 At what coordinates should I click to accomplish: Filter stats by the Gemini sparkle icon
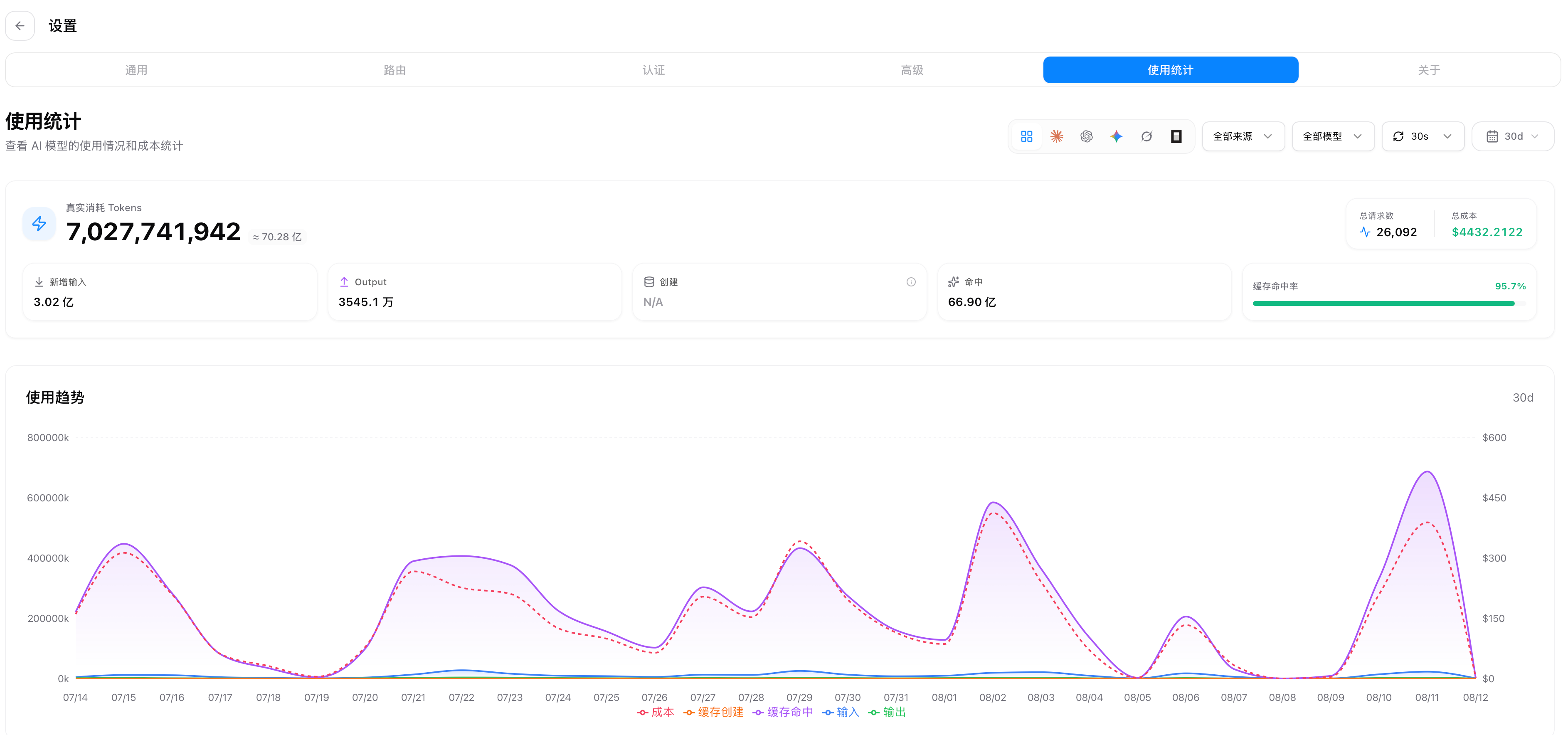(1117, 136)
